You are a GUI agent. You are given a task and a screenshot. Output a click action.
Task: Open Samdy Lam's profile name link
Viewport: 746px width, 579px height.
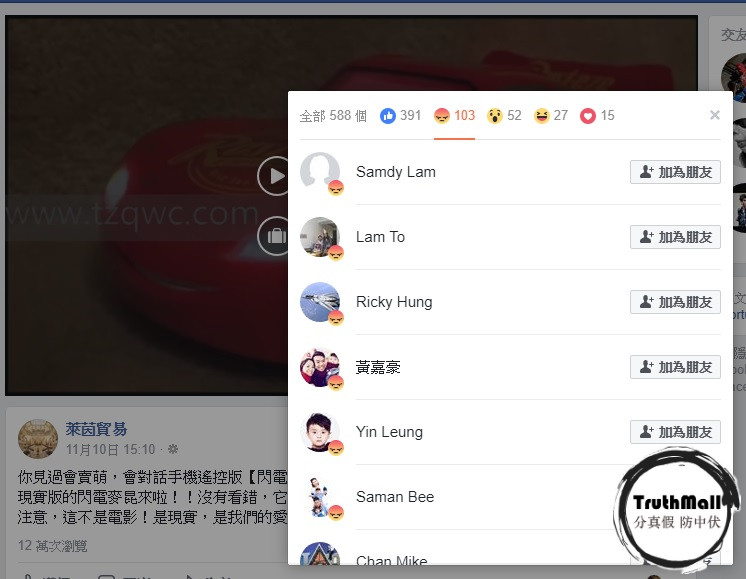click(x=395, y=172)
